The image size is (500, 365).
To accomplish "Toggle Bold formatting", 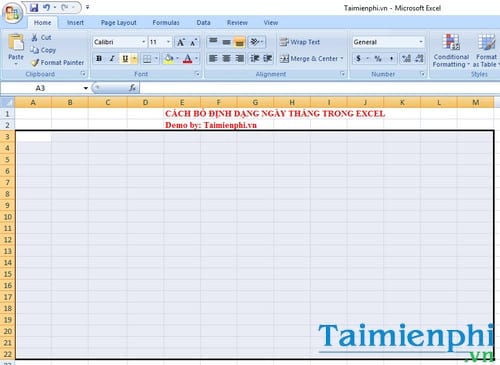I will 99,59.
